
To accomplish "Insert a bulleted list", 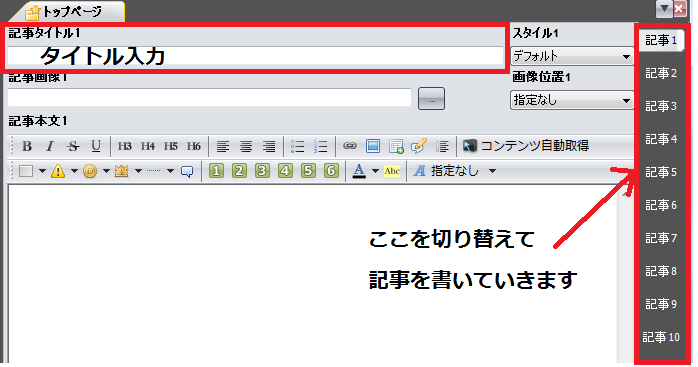I will click(297, 146).
